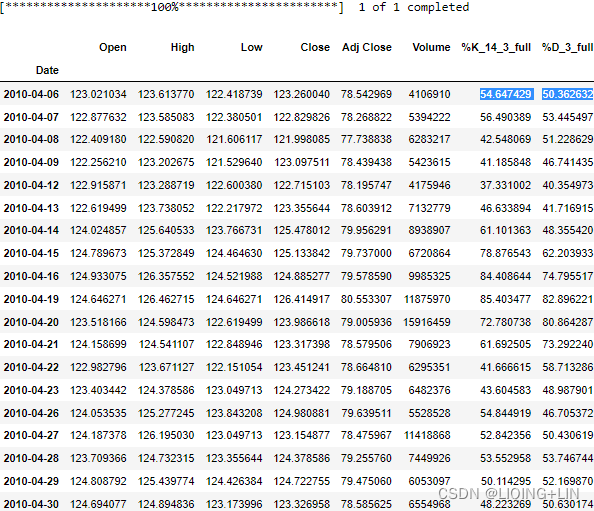Click the %D_3_full column header
Image resolution: width=594 pixels, height=511 pixels.
567,47
